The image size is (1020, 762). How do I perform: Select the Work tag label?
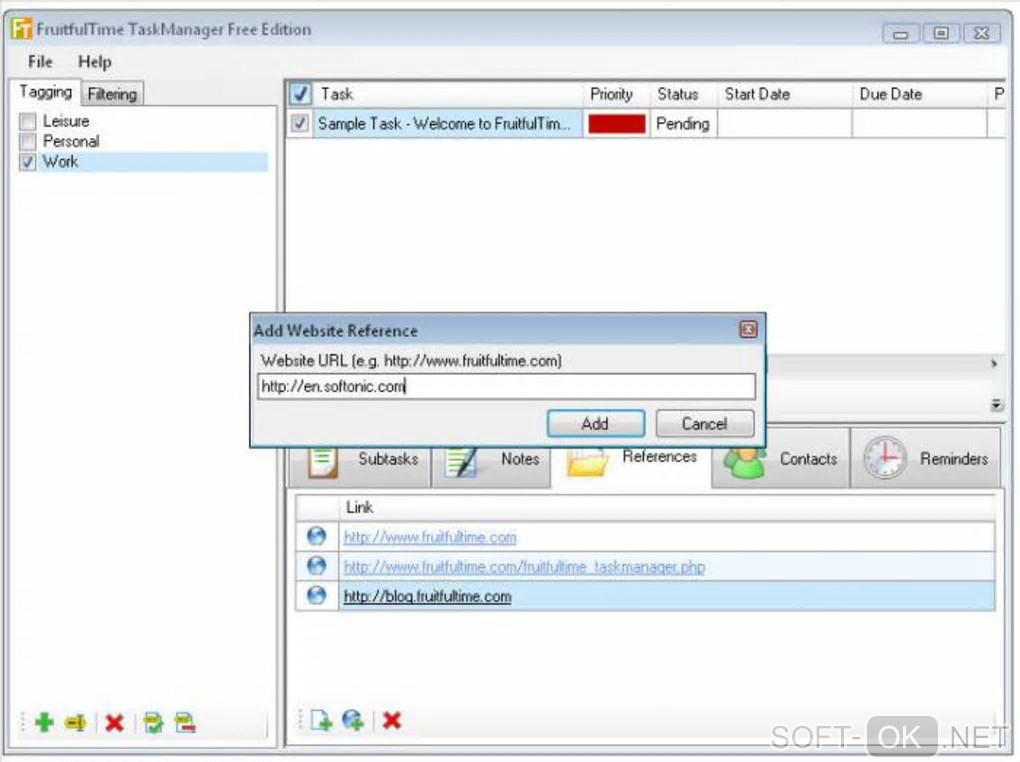click(60, 161)
